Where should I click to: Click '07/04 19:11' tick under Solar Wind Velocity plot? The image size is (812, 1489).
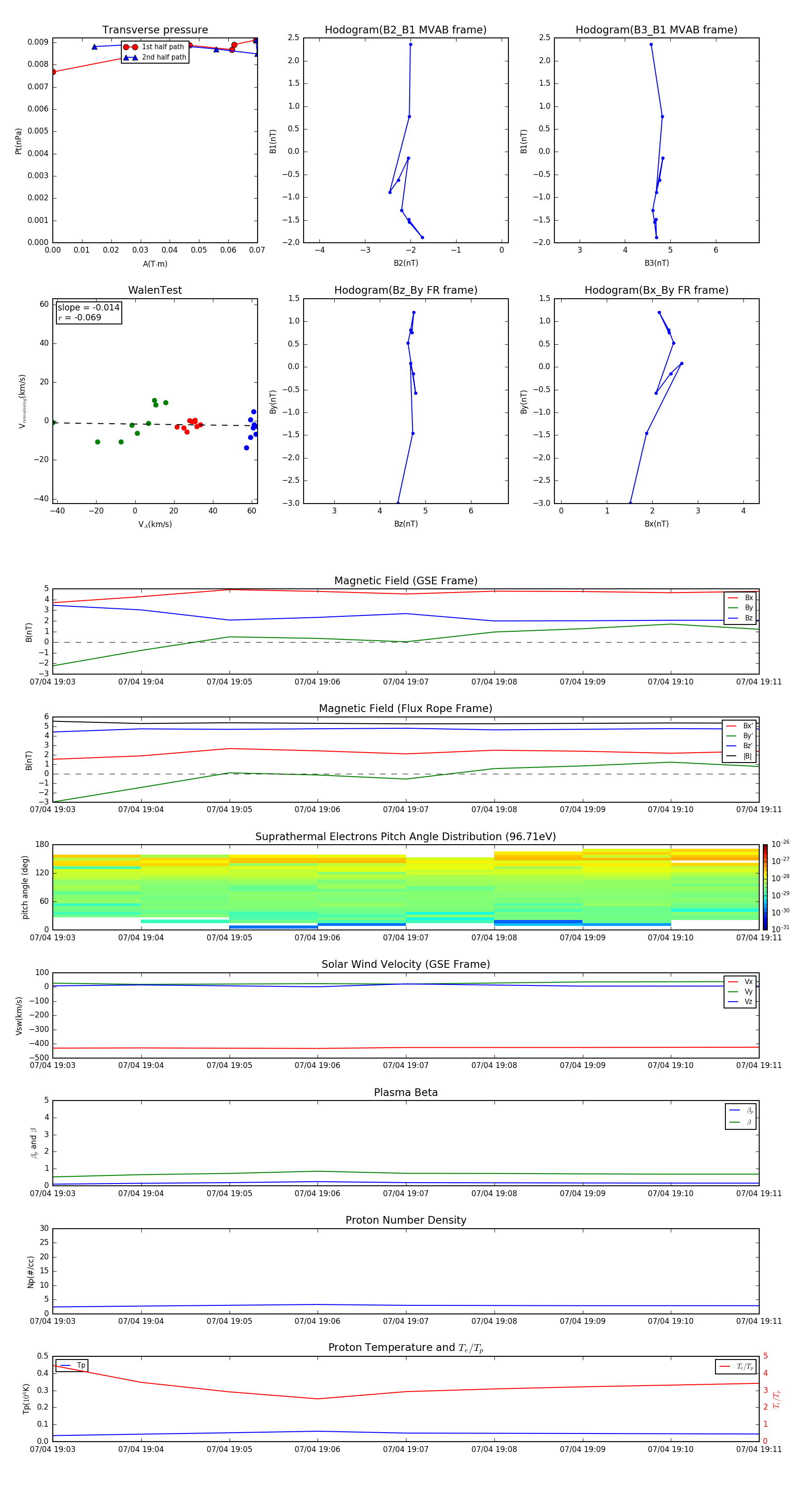coord(759,1065)
